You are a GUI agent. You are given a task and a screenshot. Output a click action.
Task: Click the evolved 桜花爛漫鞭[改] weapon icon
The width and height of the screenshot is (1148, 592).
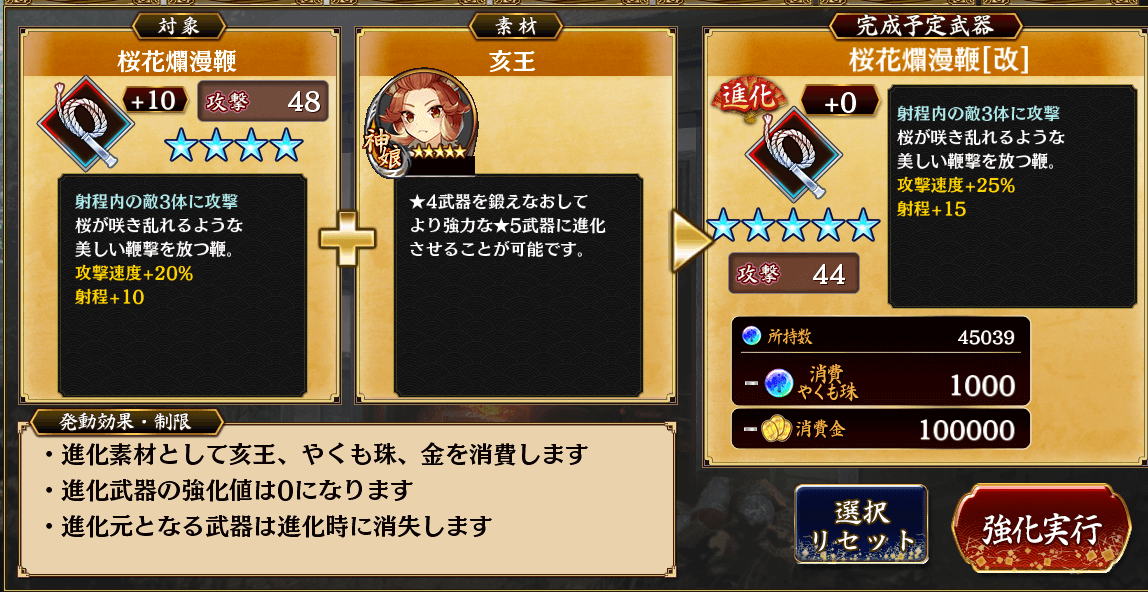pyautogui.click(x=793, y=157)
